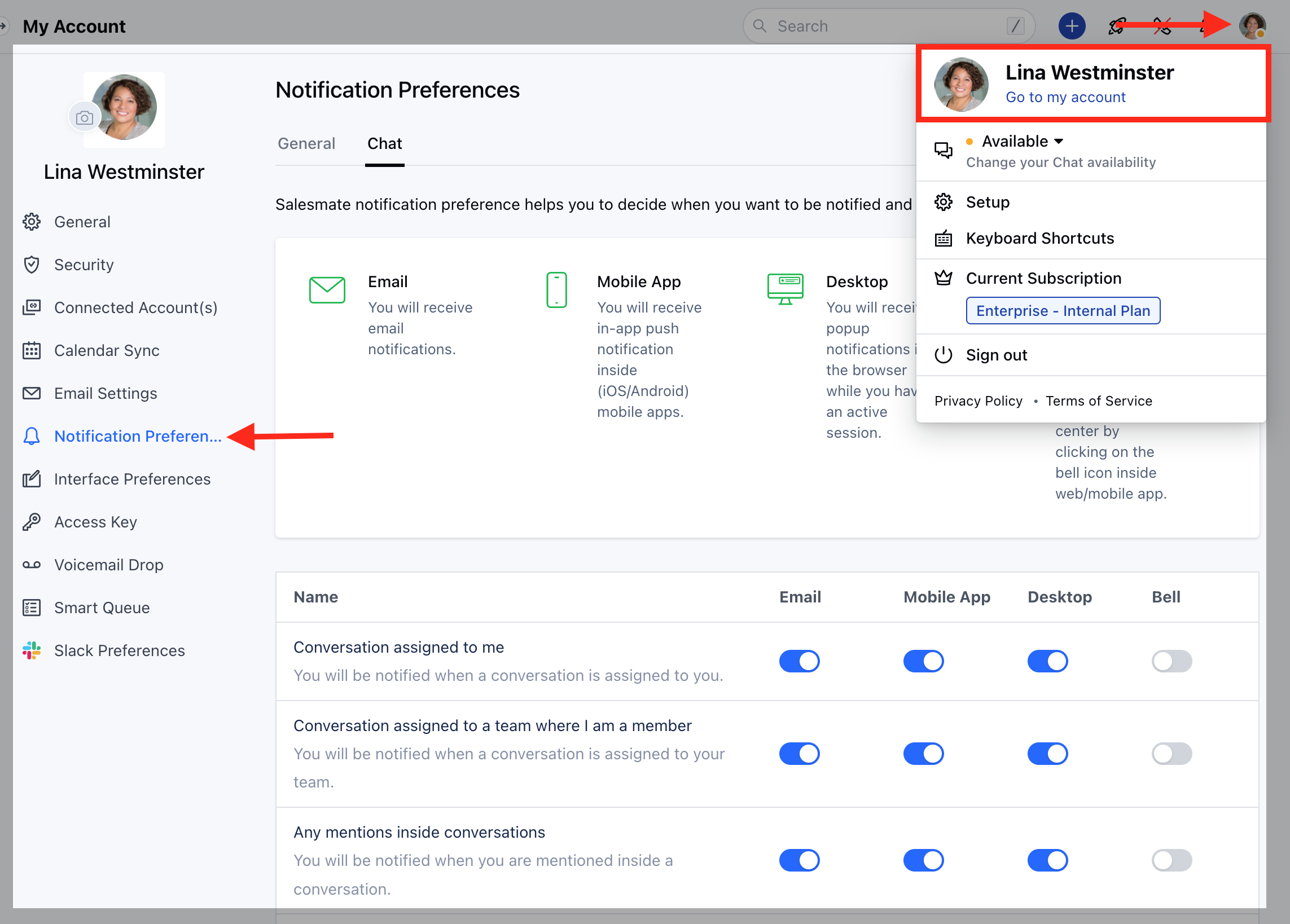Click the camera icon to change profile photo
The height and width of the screenshot is (924, 1290).
click(85, 118)
